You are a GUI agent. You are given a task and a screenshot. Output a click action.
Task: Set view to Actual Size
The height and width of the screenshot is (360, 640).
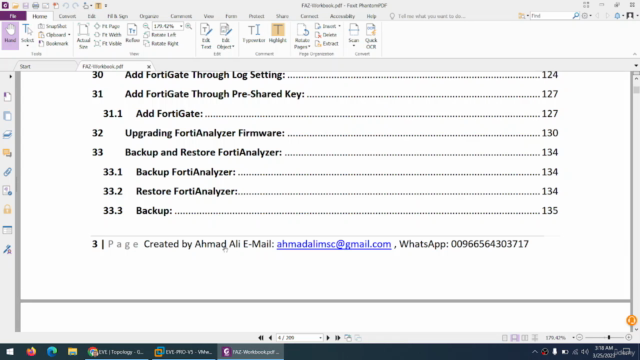(x=83, y=36)
